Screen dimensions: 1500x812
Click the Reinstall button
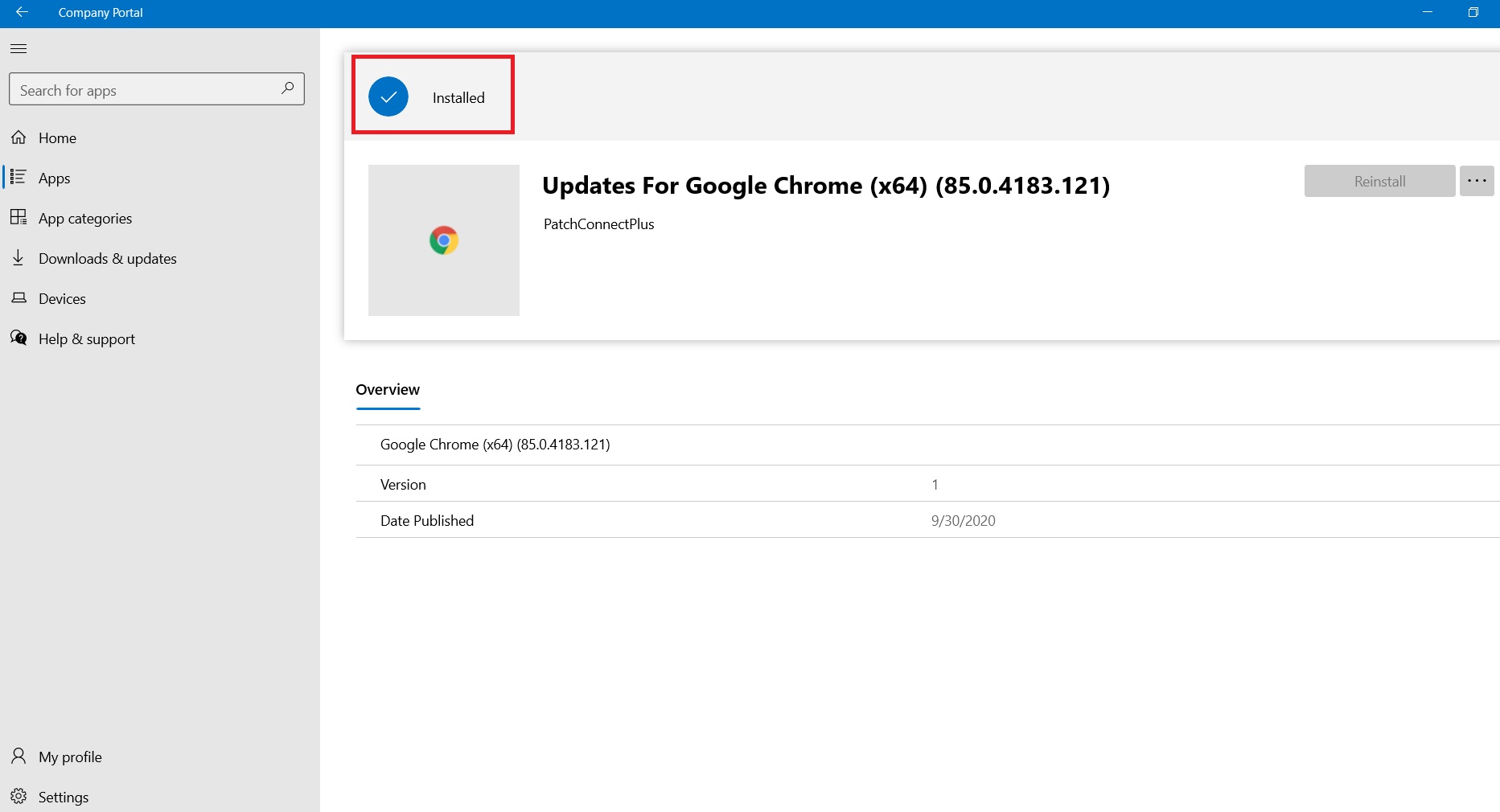coord(1379,181)
